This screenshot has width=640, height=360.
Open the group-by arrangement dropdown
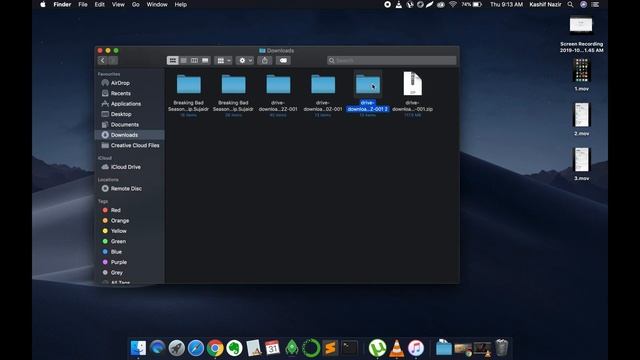tap(223, 60)
